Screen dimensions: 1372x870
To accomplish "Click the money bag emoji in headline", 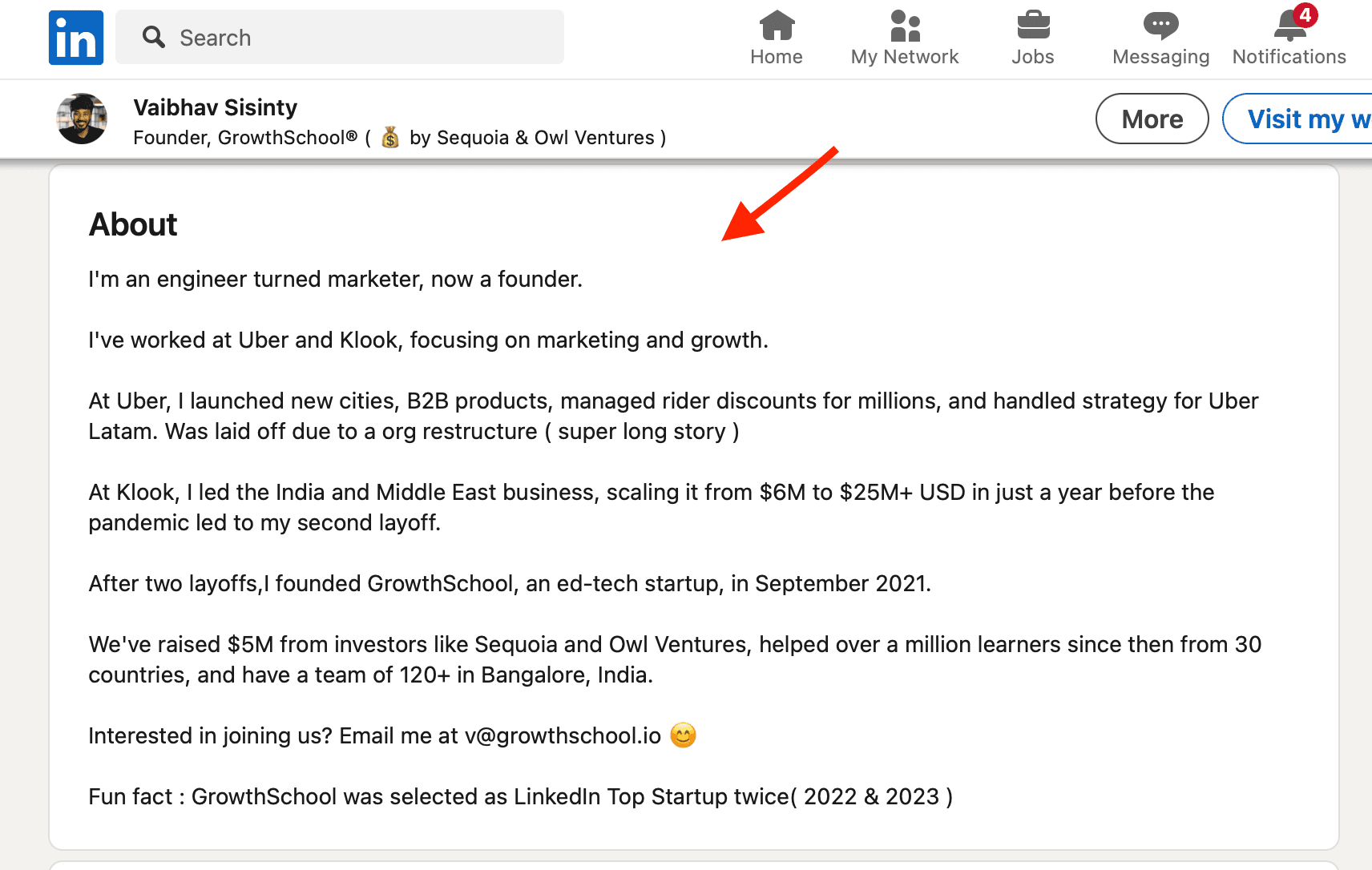I will click(x=390, y=138).
